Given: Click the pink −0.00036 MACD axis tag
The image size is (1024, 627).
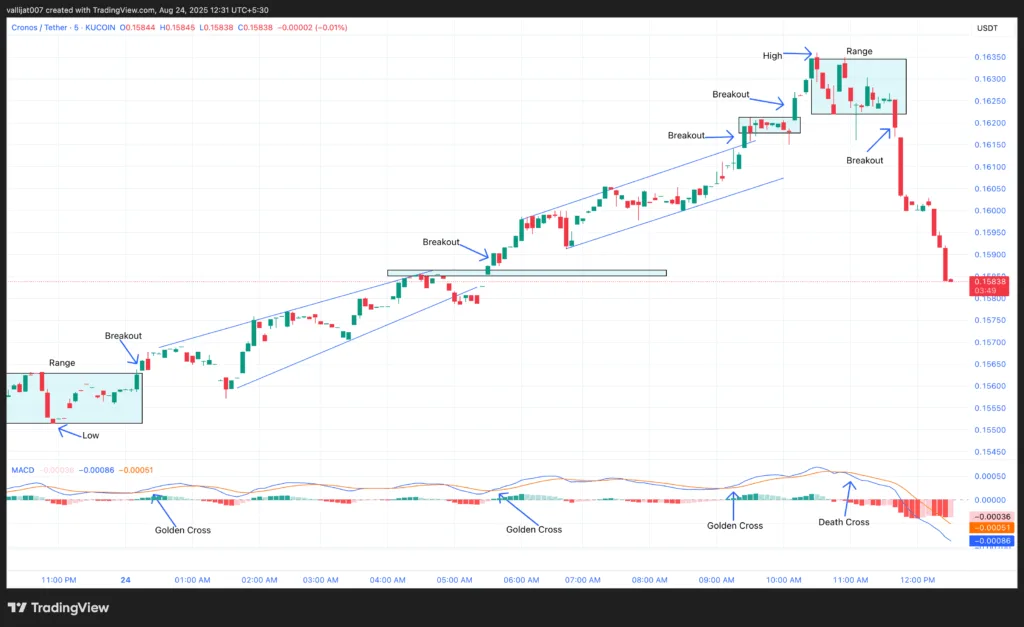Looking at the screenshot, I should point(992,517).
